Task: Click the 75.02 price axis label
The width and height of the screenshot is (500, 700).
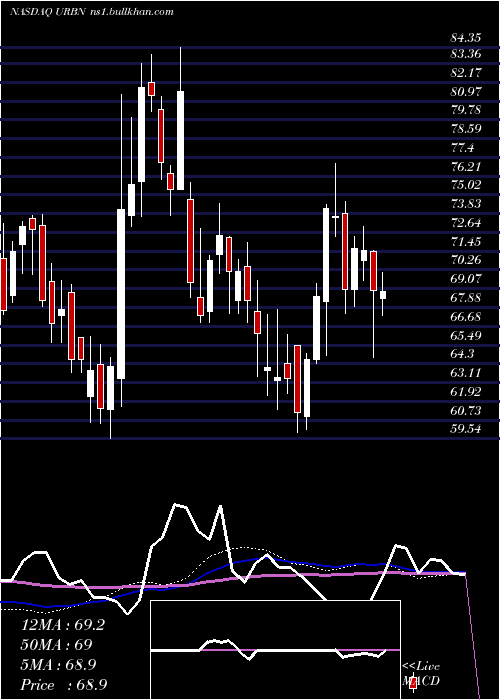Action: tap(466, 185)
